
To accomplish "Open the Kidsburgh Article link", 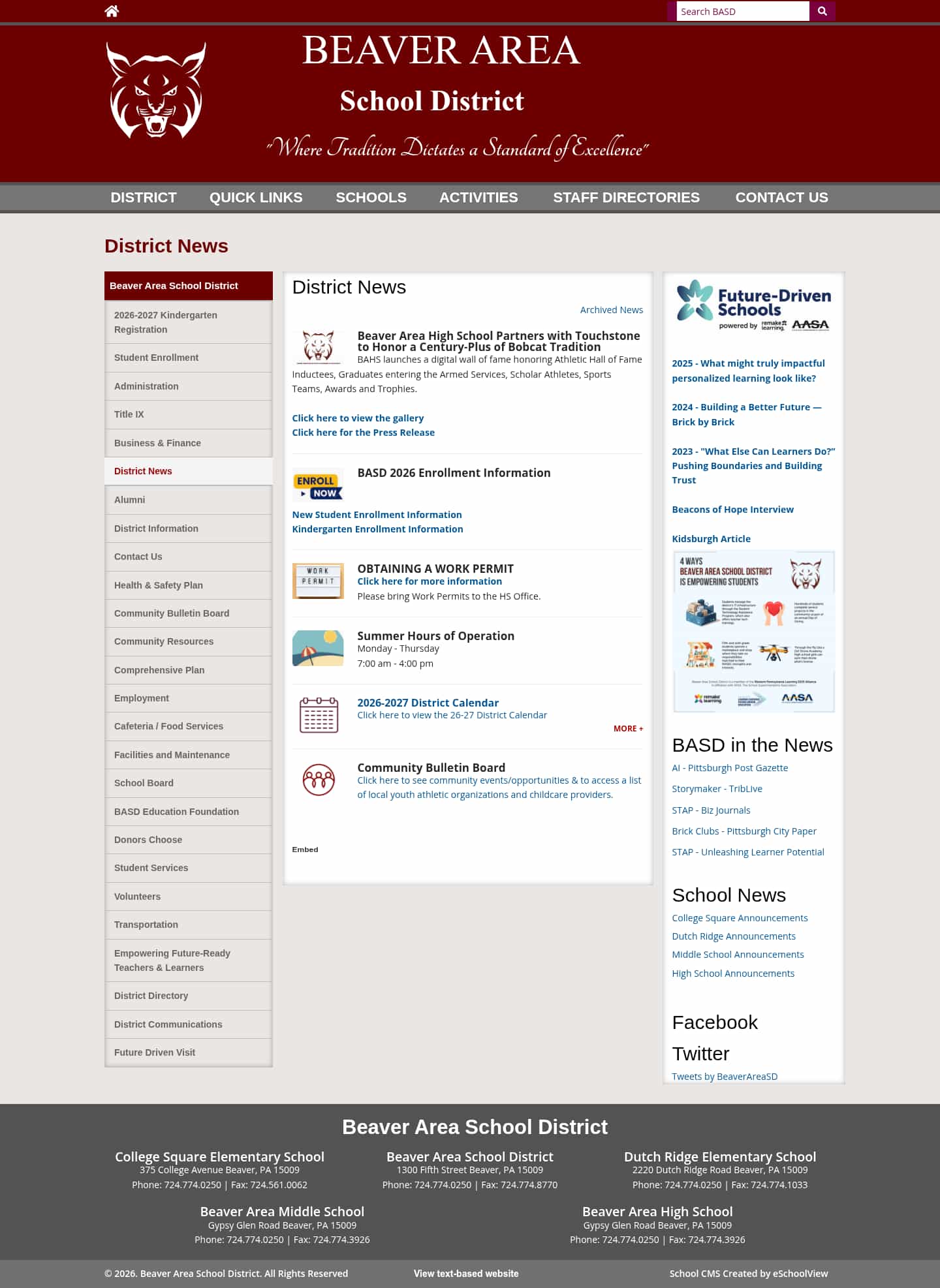I will click(x=711, y=539).
